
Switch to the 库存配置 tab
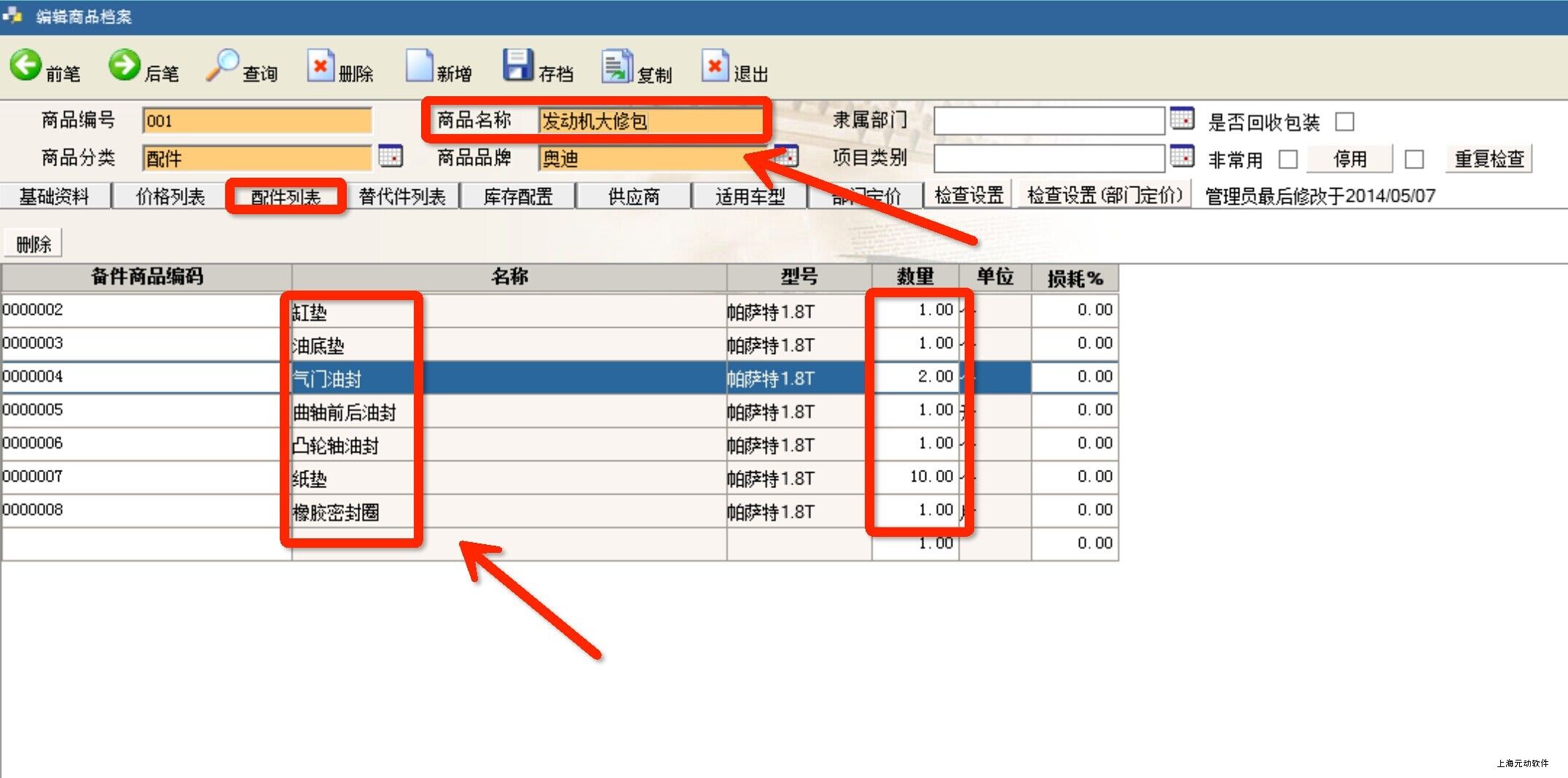(518, 197)
